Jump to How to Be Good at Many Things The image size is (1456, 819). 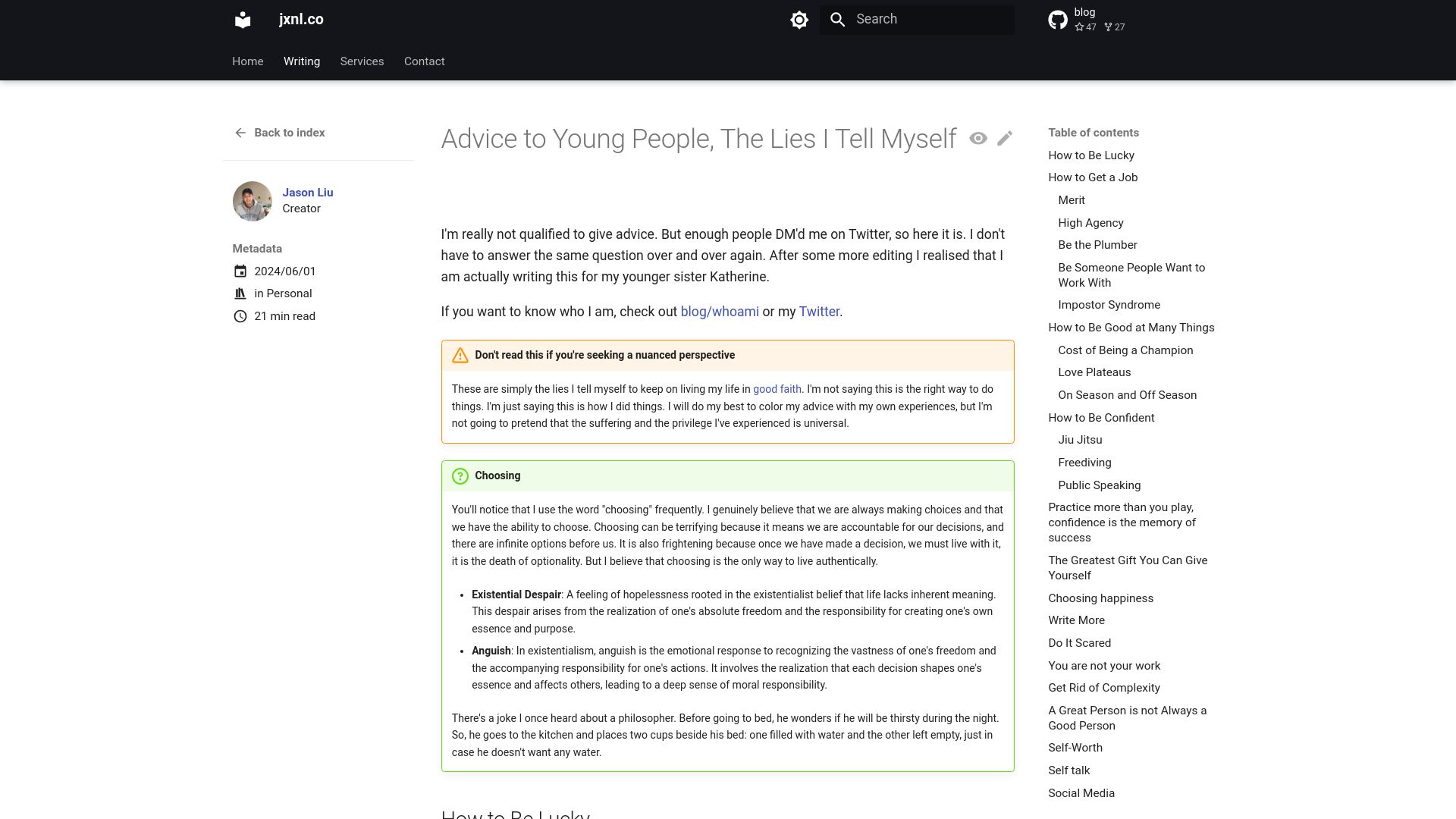[x=1131, y=328]
